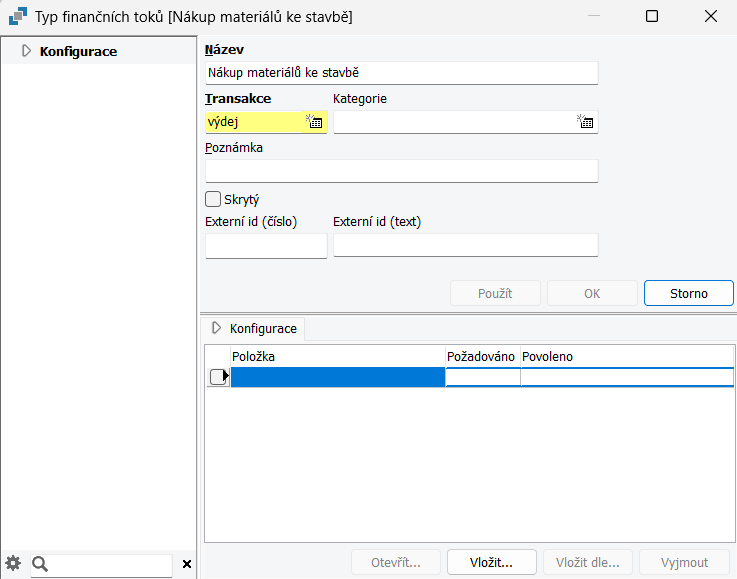Click the Storno button
Viewport: 737px width, 579px height.
[x=689, y=293]
